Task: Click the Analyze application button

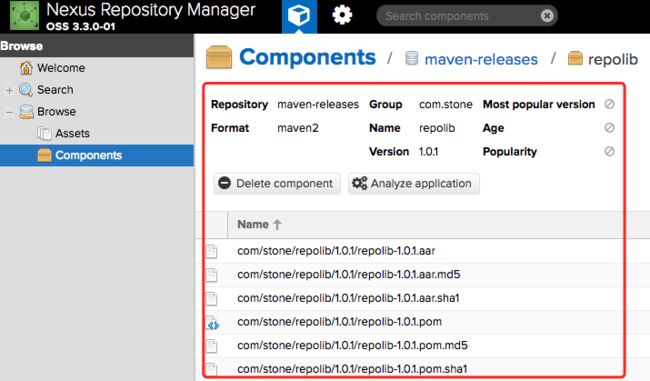Action: click(x=414, y=184)
